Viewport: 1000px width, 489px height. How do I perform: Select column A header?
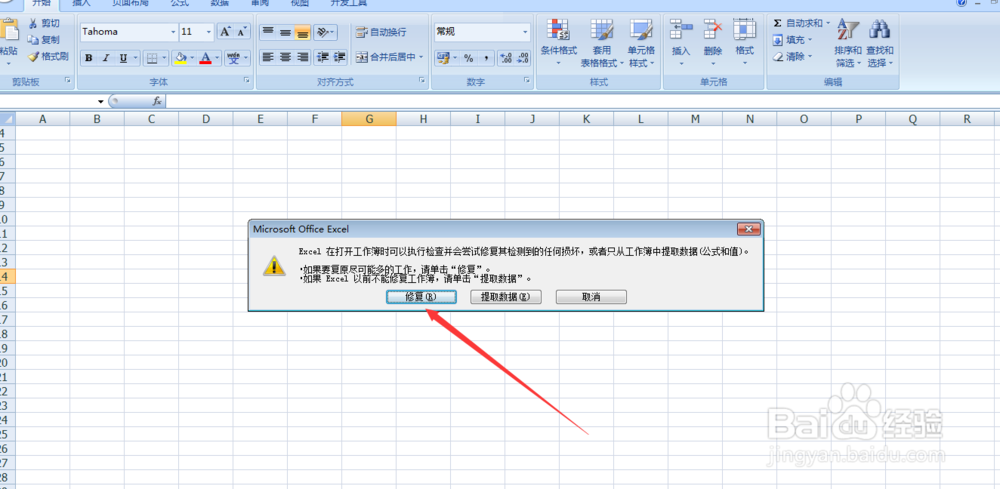point(43,119)
